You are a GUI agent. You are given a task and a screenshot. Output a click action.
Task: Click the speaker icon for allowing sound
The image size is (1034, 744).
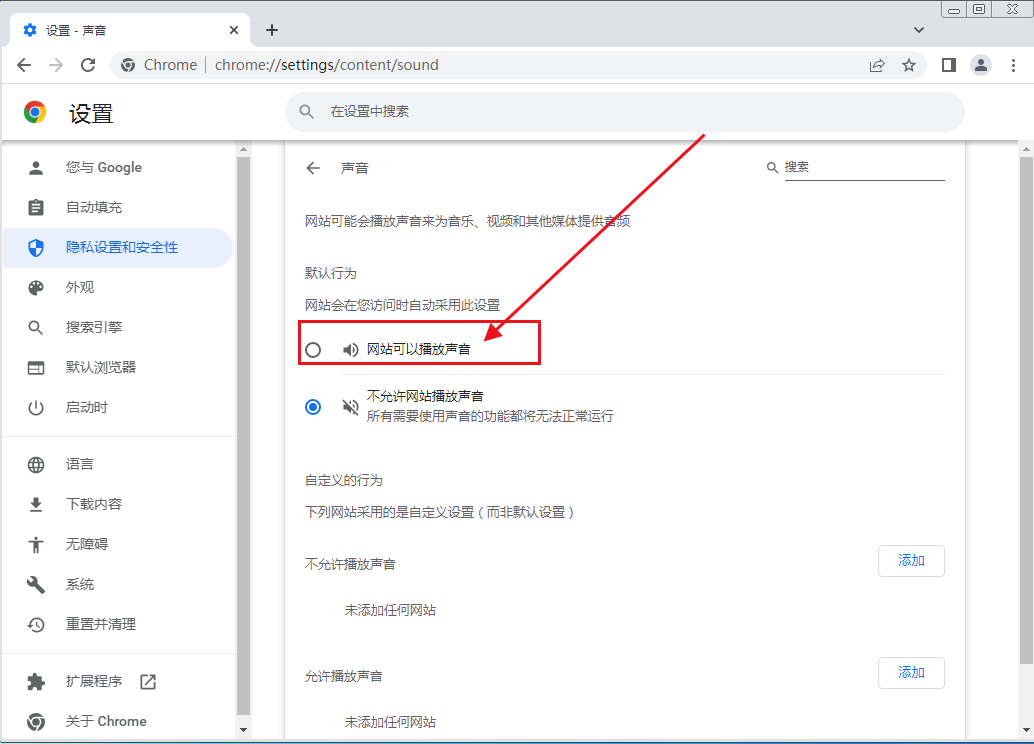pos(350,350)
